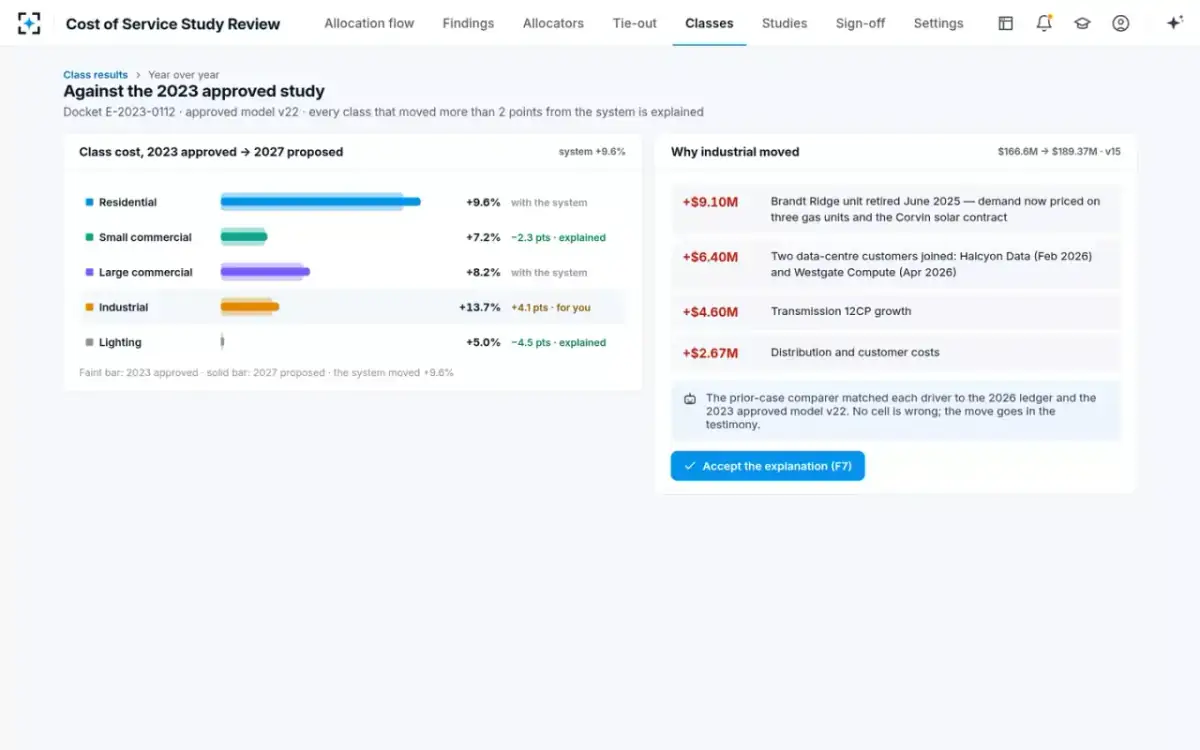Follow the Class results breadcrumb link
1200x750 pixels.
tap(95, 75)
